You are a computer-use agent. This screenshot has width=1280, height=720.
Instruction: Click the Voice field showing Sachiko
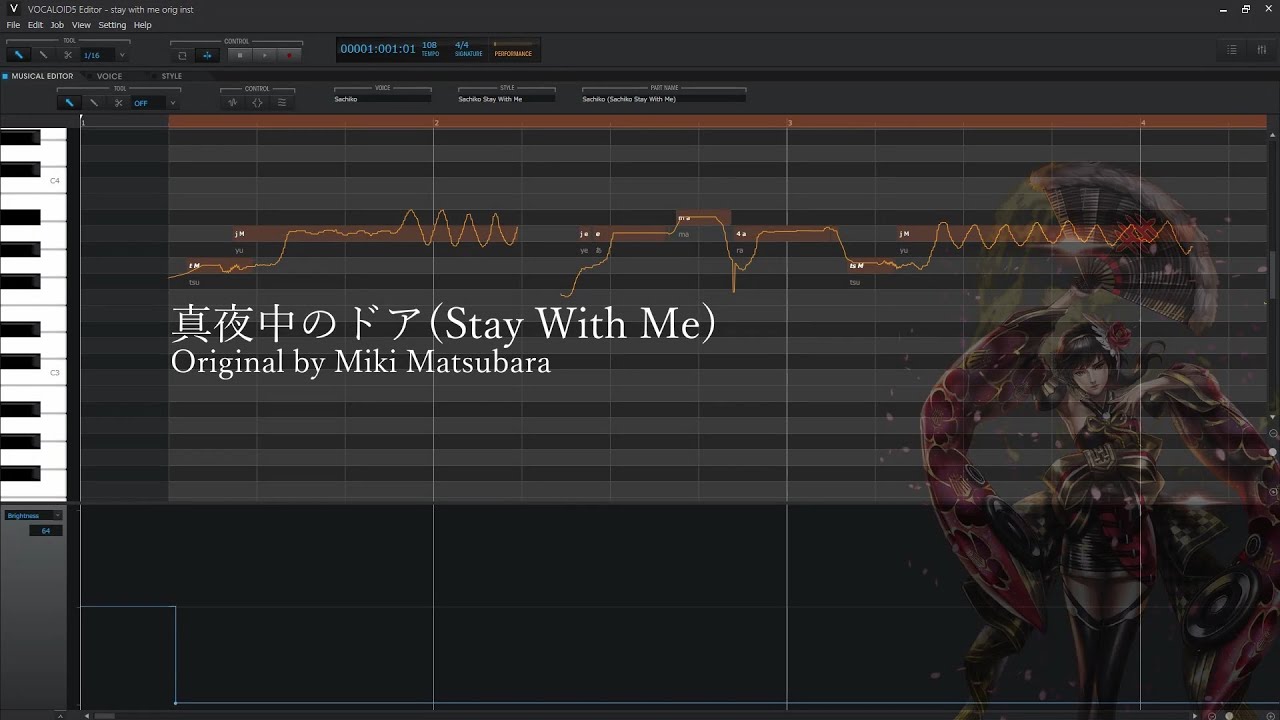(383, 99)
